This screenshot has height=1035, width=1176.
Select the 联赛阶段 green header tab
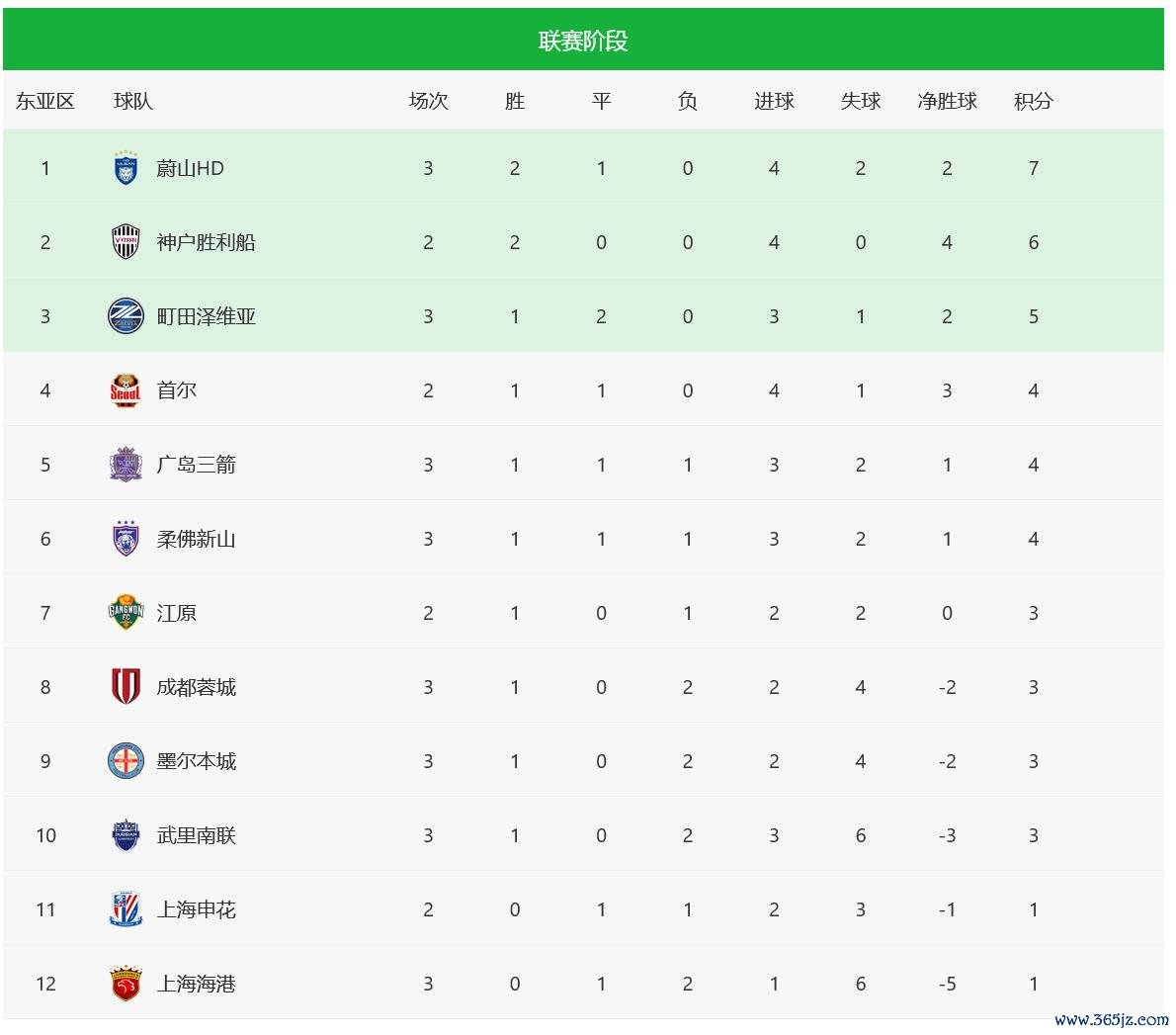(x=583, y=41)
